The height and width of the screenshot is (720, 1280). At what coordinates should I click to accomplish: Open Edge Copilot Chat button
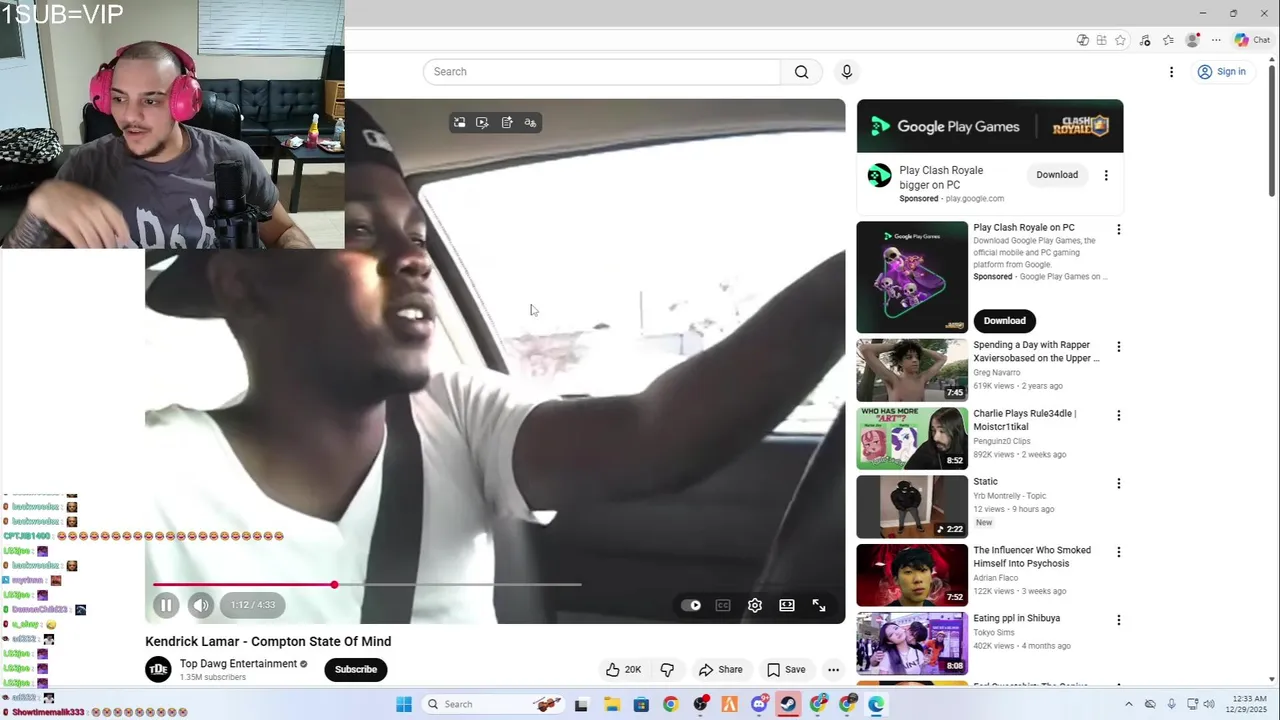pos(1252,40)
